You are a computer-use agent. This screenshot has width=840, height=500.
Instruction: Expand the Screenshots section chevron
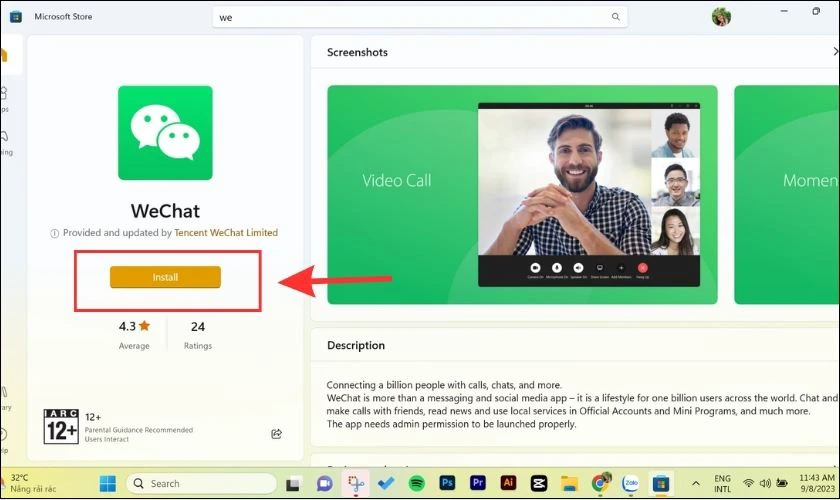(x=835, y=51)
